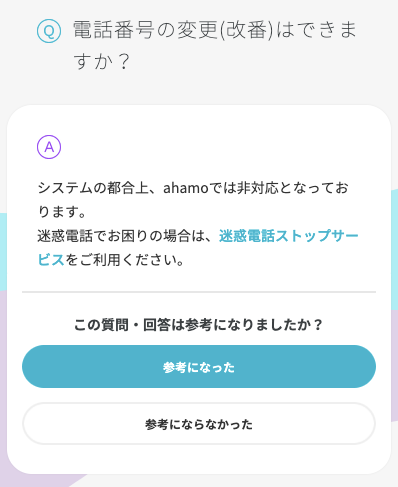Image resolution: width=398 pixels, height=487 pixels.
Task: Click the text 迷惑電話でお困りの場合は
Action: pos(122,236)
